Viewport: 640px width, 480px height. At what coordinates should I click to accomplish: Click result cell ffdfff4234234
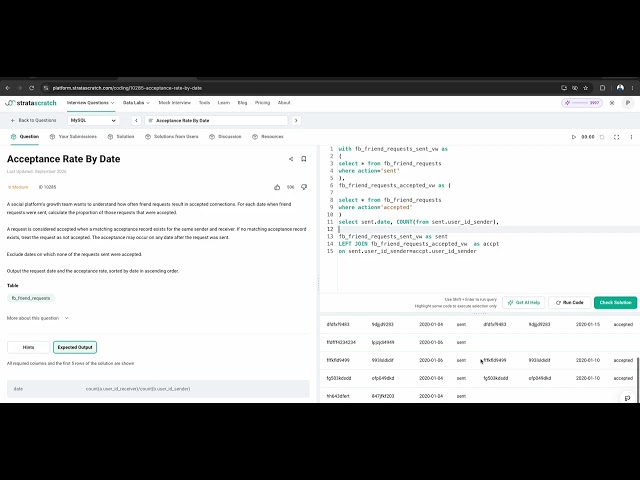pos(341,342)
